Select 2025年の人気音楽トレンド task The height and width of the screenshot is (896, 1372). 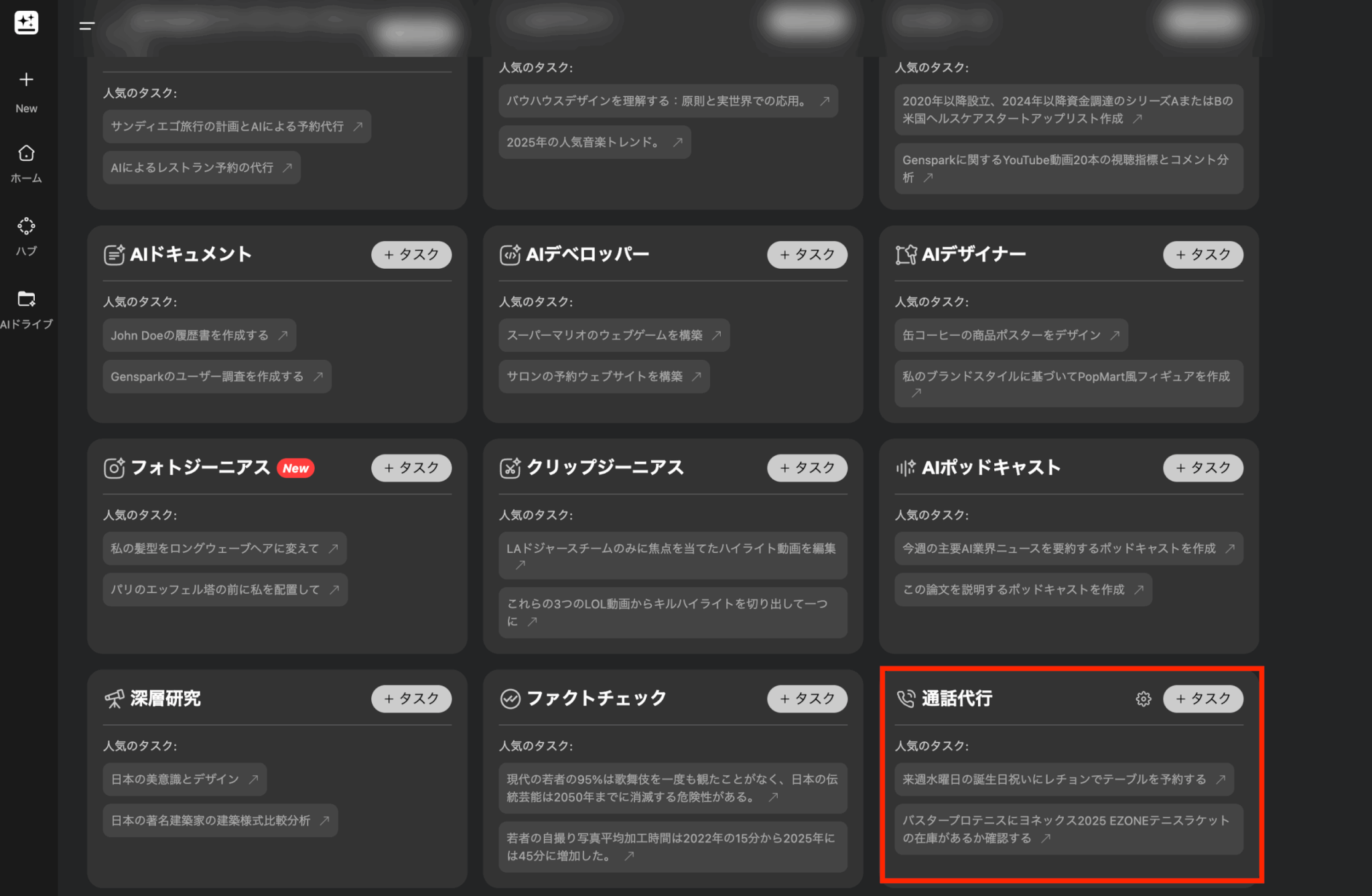(x=594, y=142)
